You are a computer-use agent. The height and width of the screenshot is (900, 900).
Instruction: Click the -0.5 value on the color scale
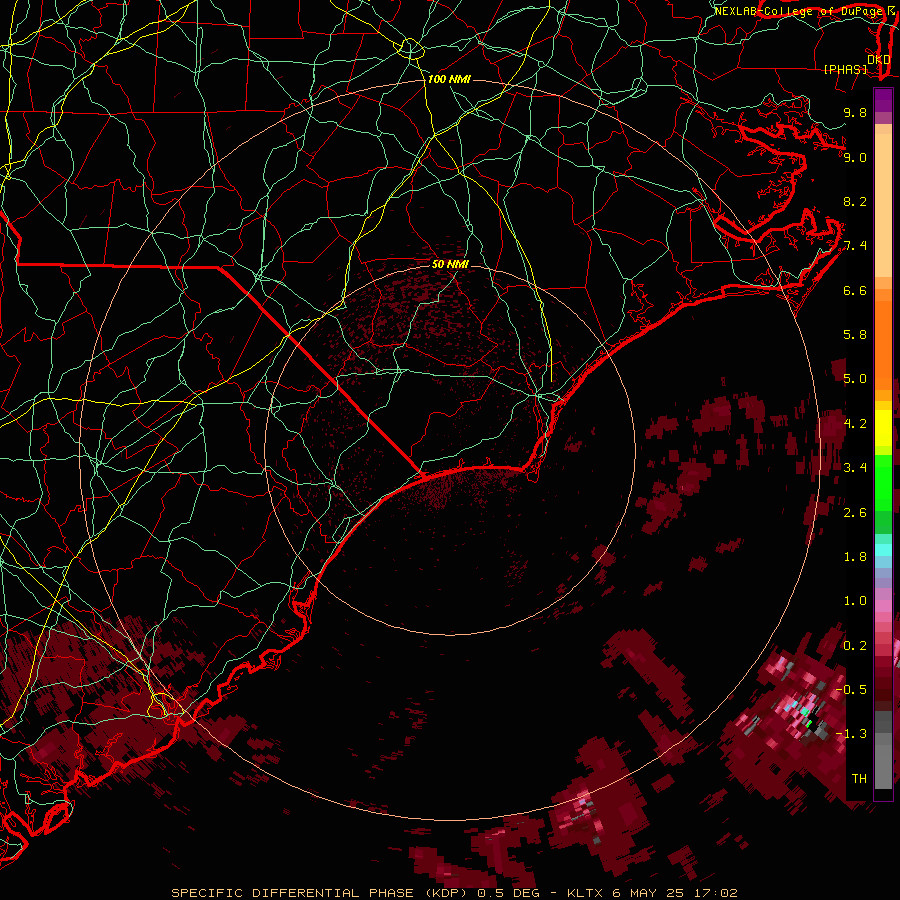851,690
